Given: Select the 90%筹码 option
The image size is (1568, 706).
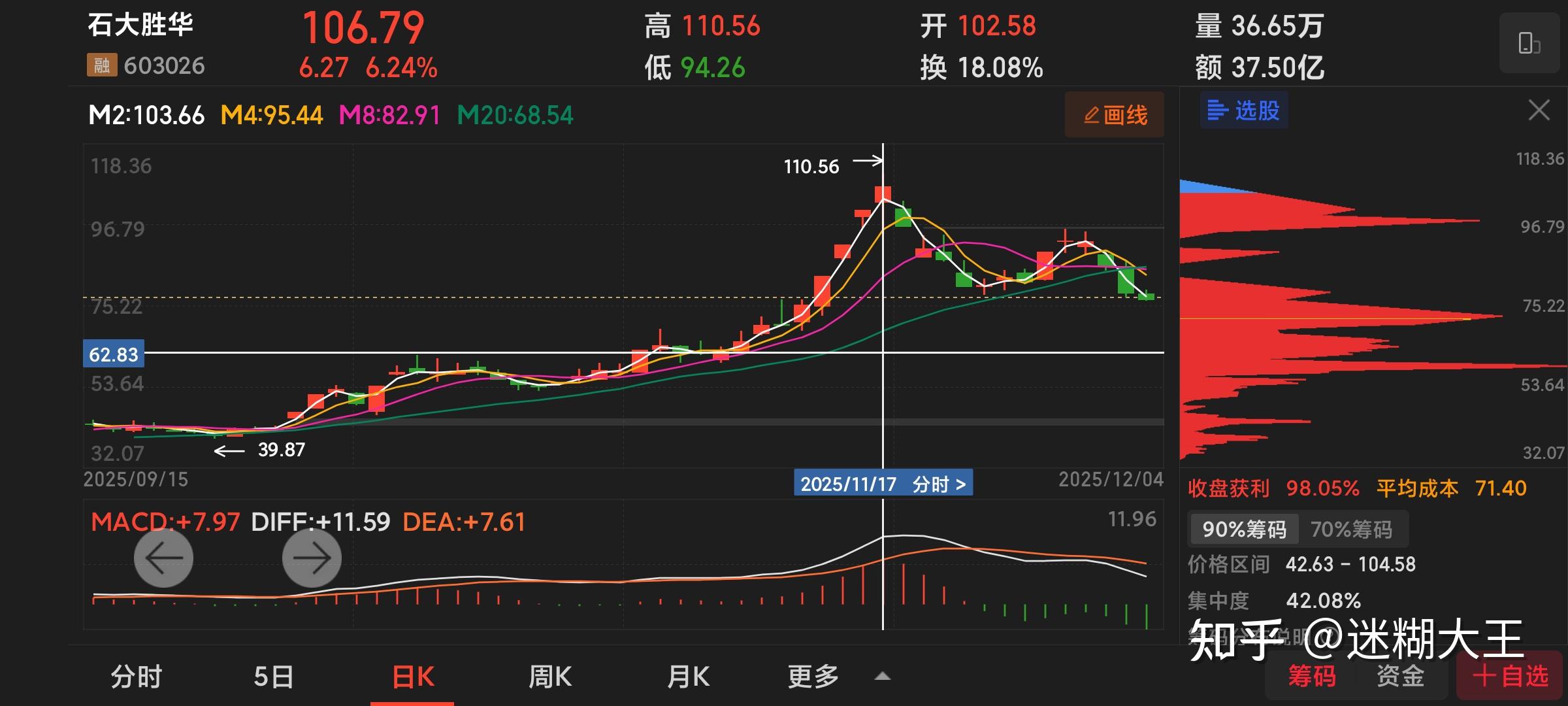Looking at the screenshot, I should coord(1244,529).
